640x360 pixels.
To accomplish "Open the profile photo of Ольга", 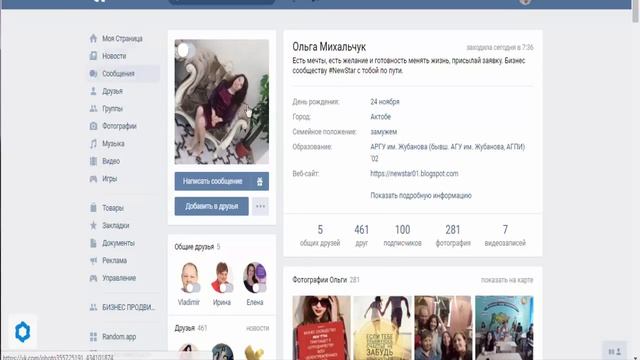I will (222, 102).
